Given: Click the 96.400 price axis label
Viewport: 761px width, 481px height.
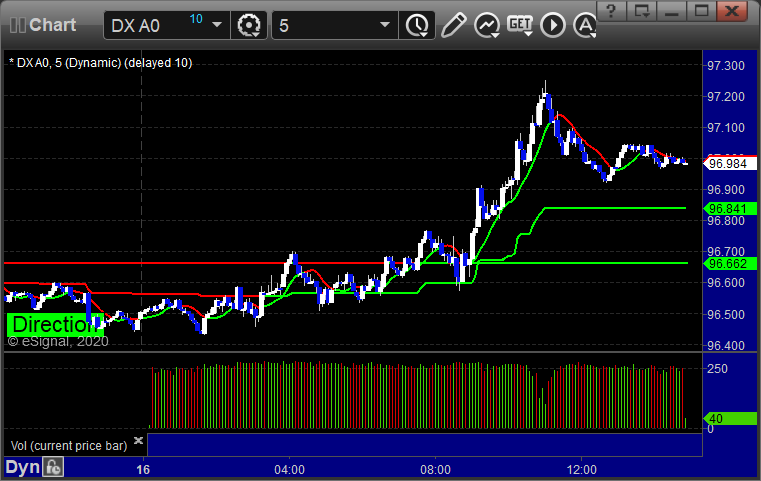Looking at the screenshot, I should point(726,346).
